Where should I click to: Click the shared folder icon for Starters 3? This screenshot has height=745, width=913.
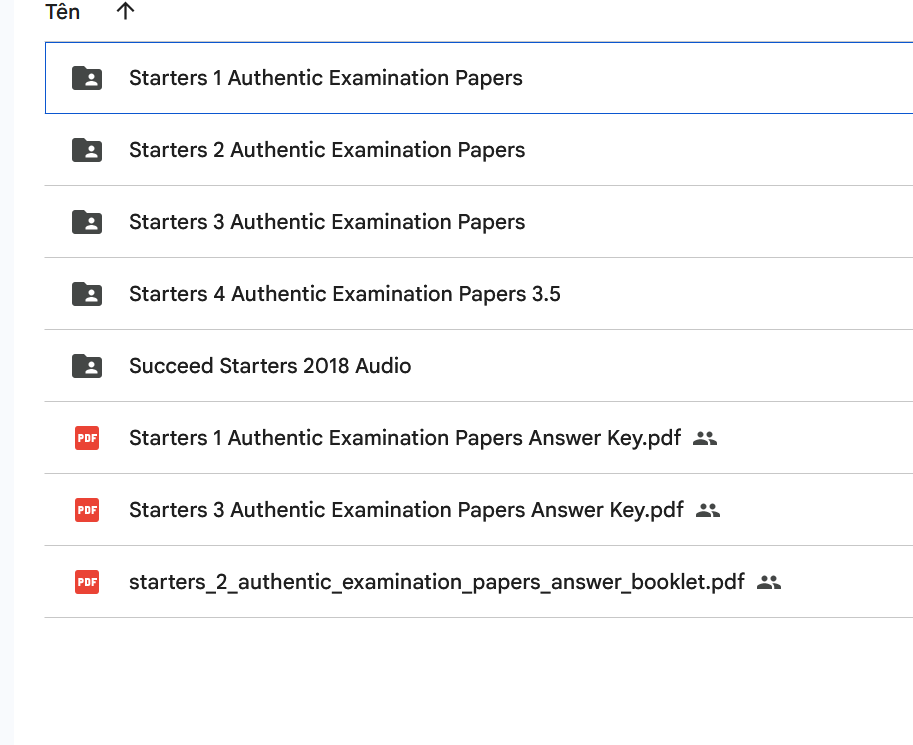point(88,222)
